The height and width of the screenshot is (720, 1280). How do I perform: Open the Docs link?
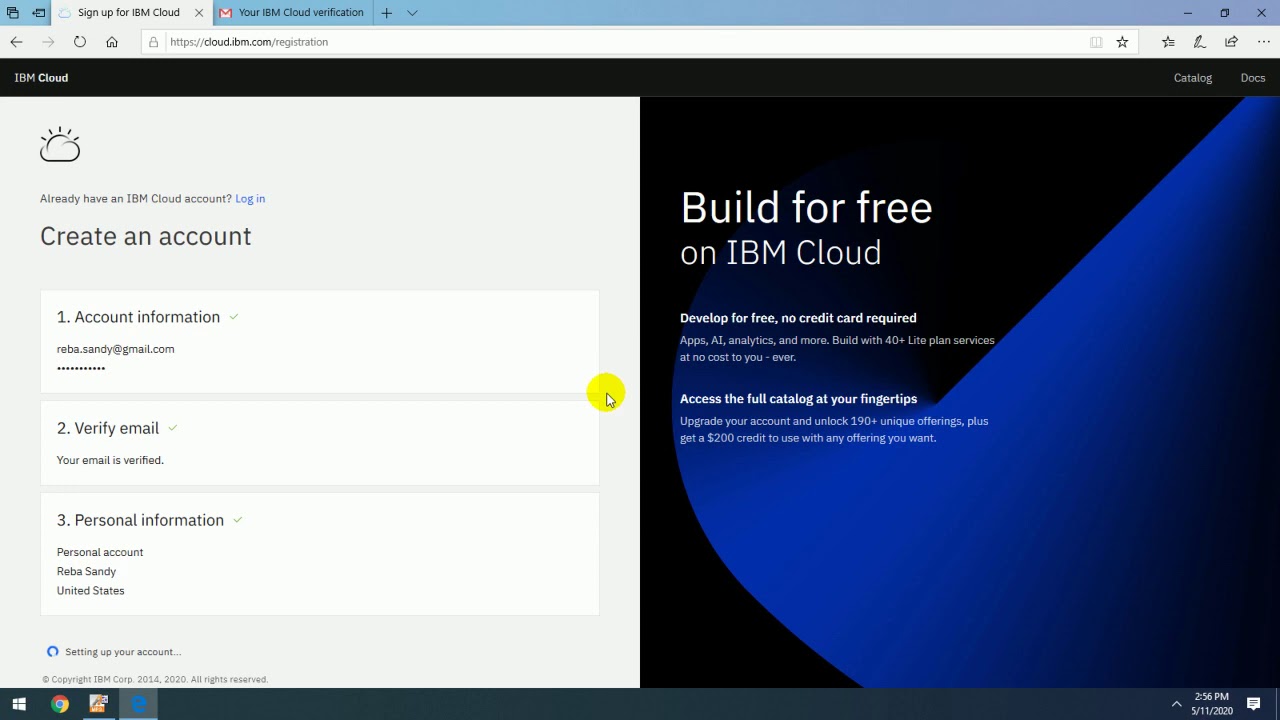tap(1253, 78)
